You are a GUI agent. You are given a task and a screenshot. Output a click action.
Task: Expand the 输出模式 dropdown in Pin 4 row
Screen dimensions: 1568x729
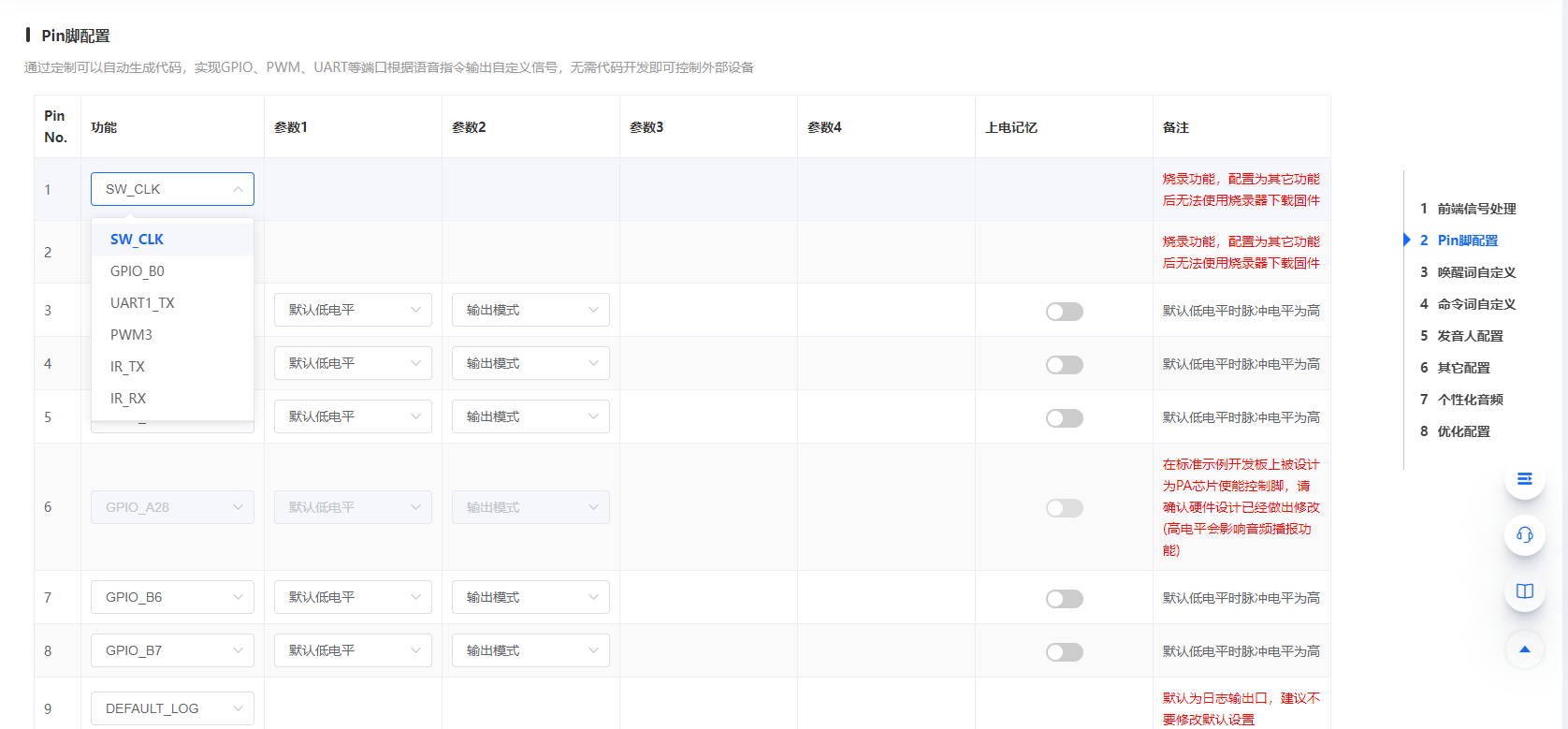530,363
